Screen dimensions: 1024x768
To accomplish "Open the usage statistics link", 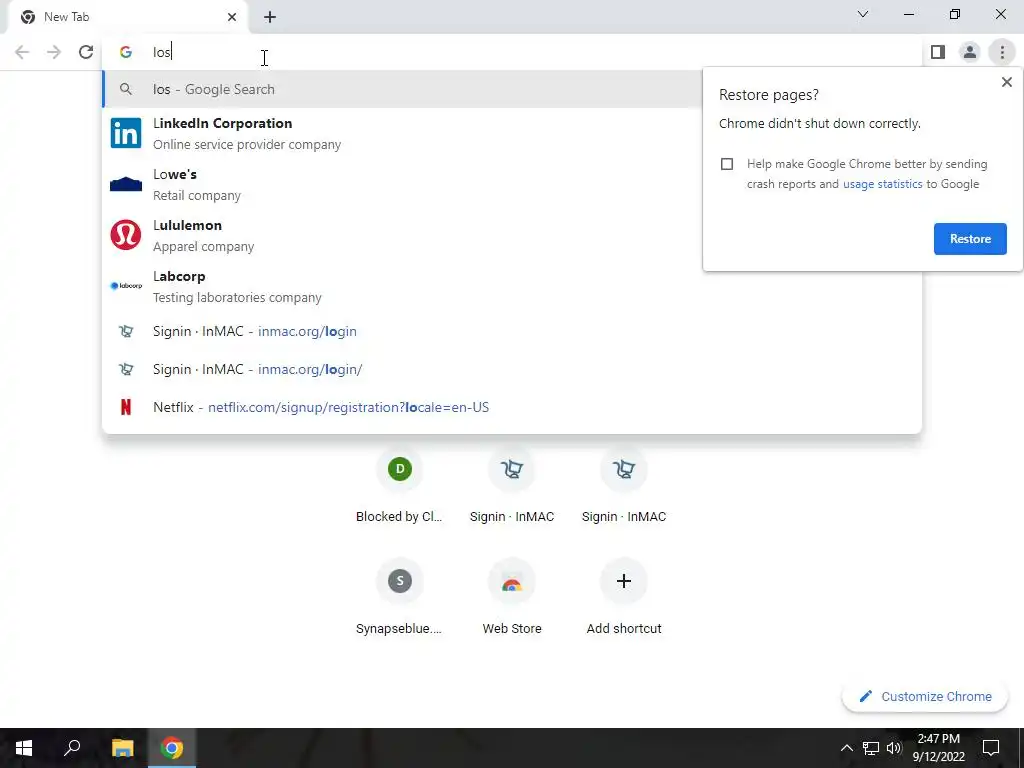I will pyautogui.click(x=882, y=184).
